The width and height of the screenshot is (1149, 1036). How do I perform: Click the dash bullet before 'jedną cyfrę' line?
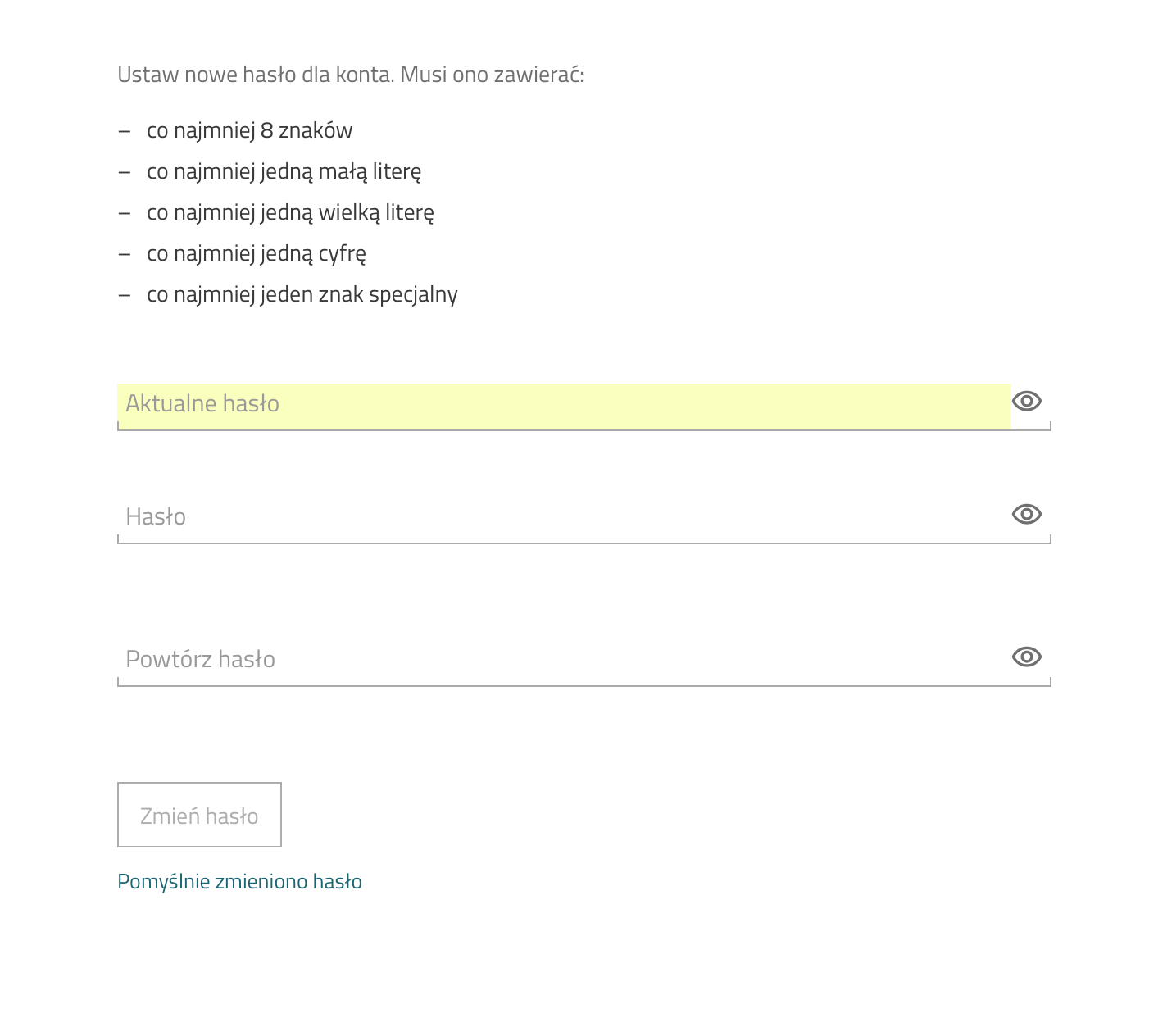click(x=125, y=254)
